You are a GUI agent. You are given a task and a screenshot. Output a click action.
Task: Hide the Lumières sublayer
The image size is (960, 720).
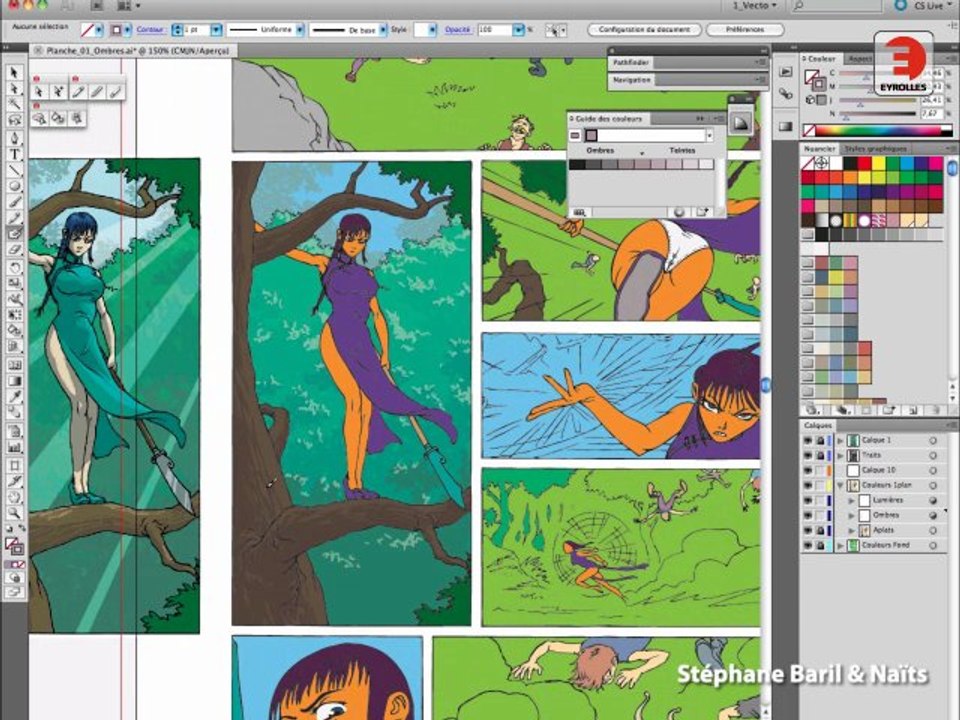pyautogui.click(x=808, y=500)
